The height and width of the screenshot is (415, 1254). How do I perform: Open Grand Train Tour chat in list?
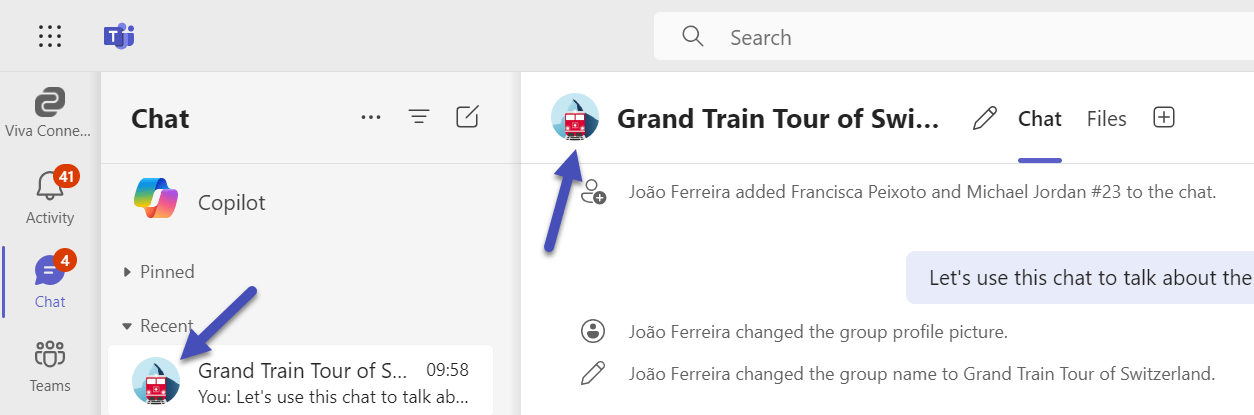click(300, 383)
